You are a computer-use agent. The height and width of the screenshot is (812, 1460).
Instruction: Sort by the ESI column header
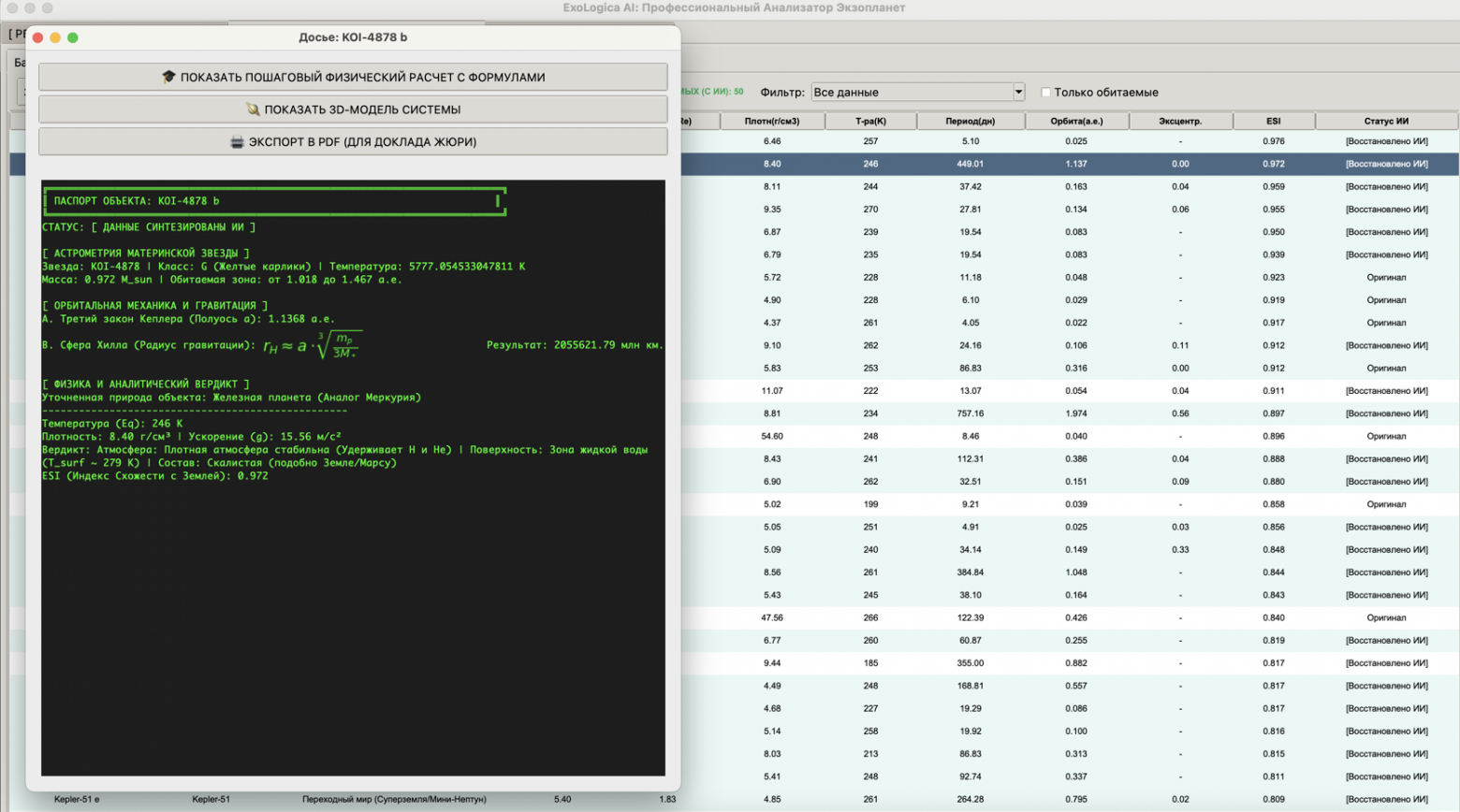[1273, 121]
